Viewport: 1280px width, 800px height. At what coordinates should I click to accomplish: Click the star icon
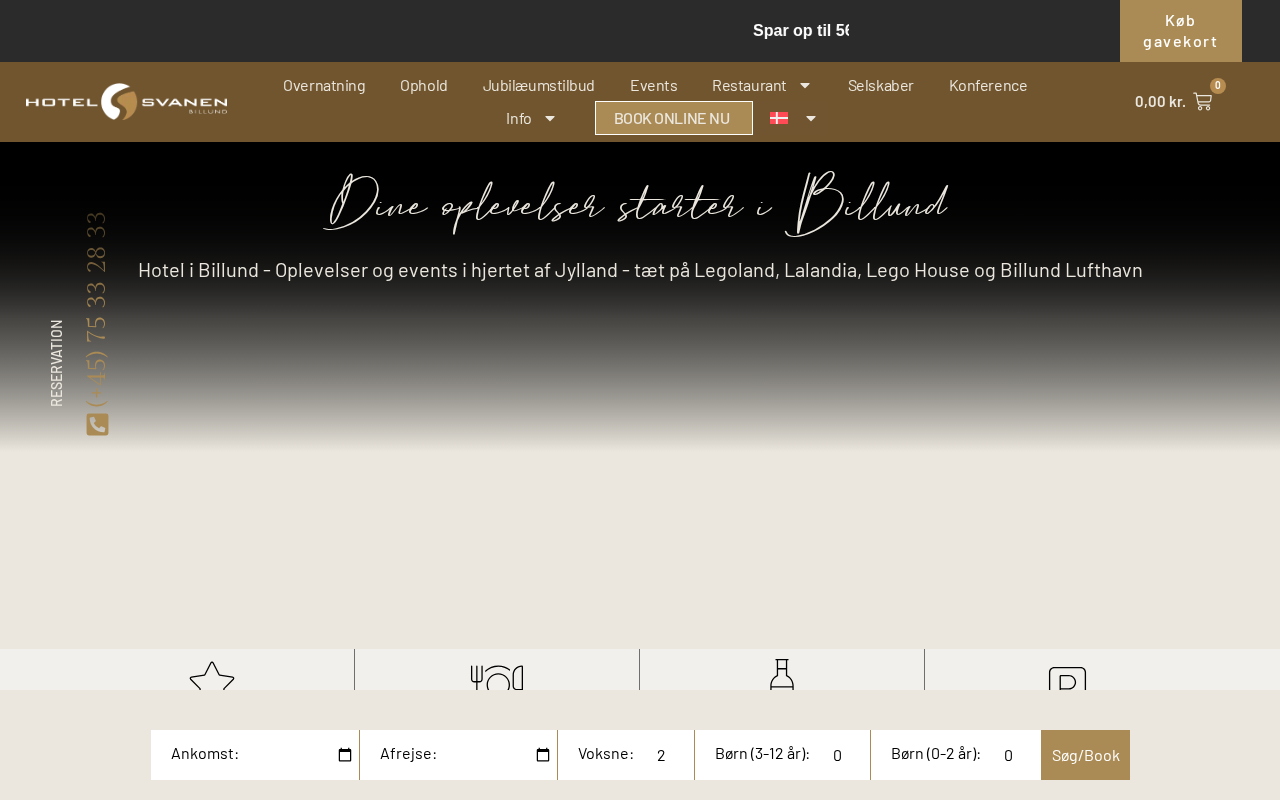pyautogui.click(x=212, y=676)
